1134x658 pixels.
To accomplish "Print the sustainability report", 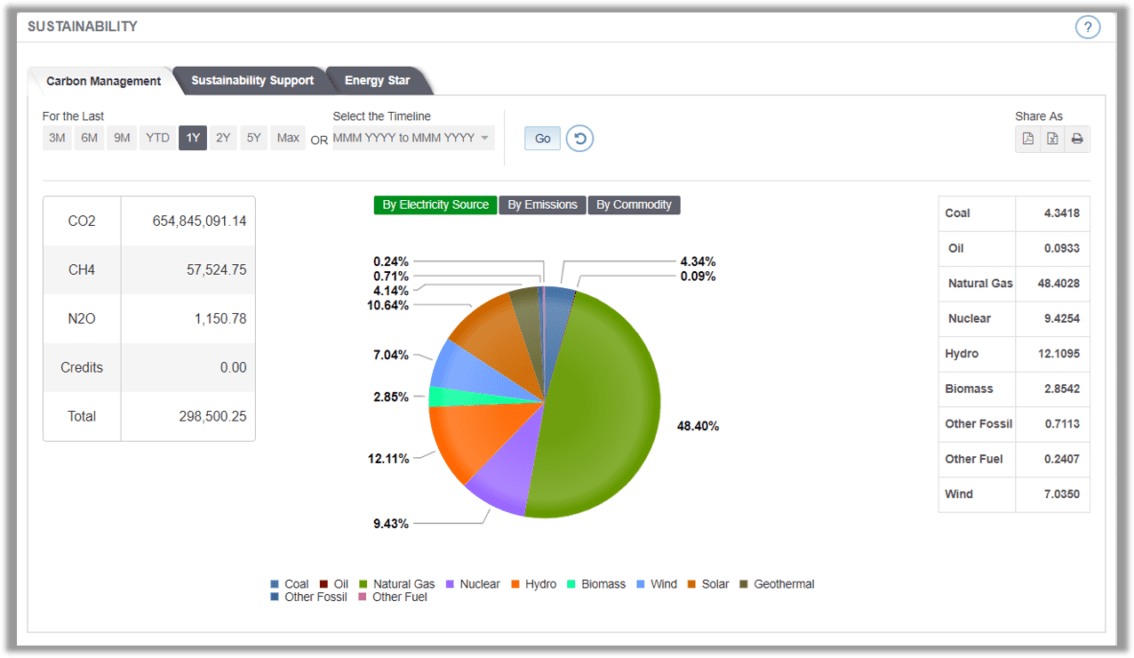I will coord(1077,139).
